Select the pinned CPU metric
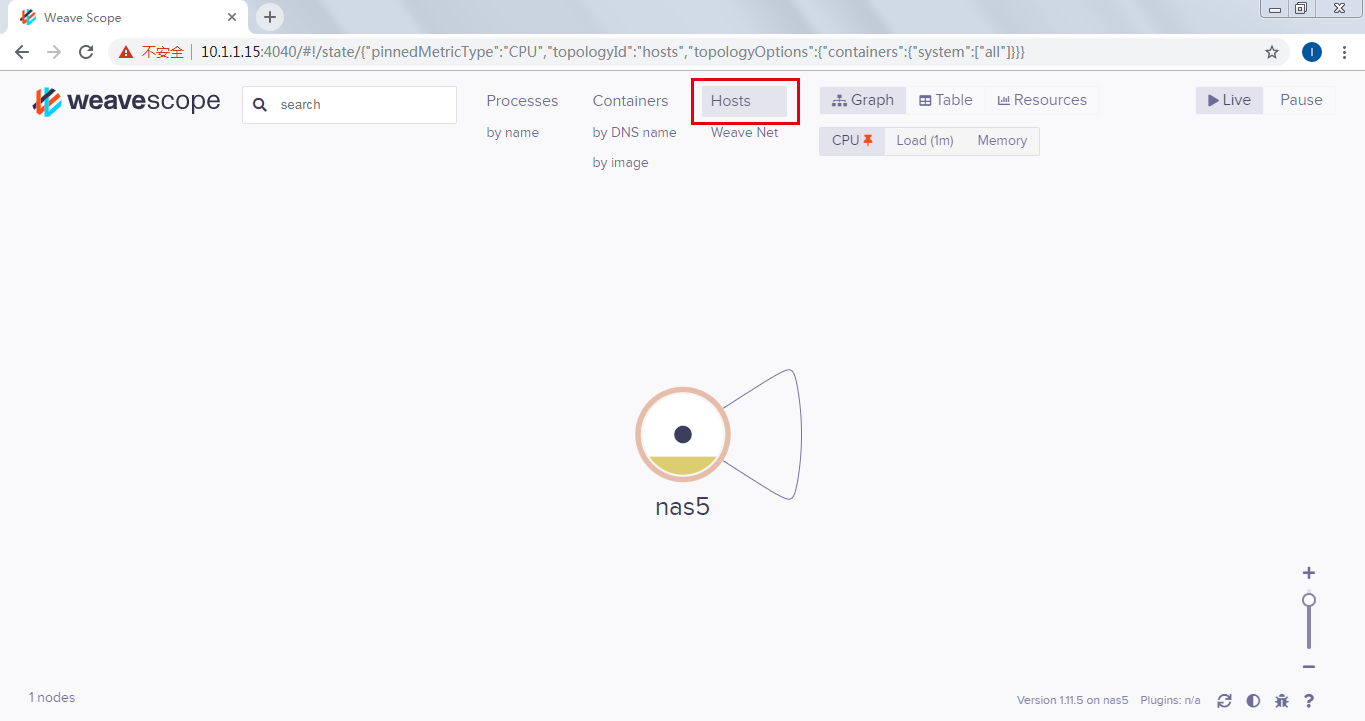 852,141
